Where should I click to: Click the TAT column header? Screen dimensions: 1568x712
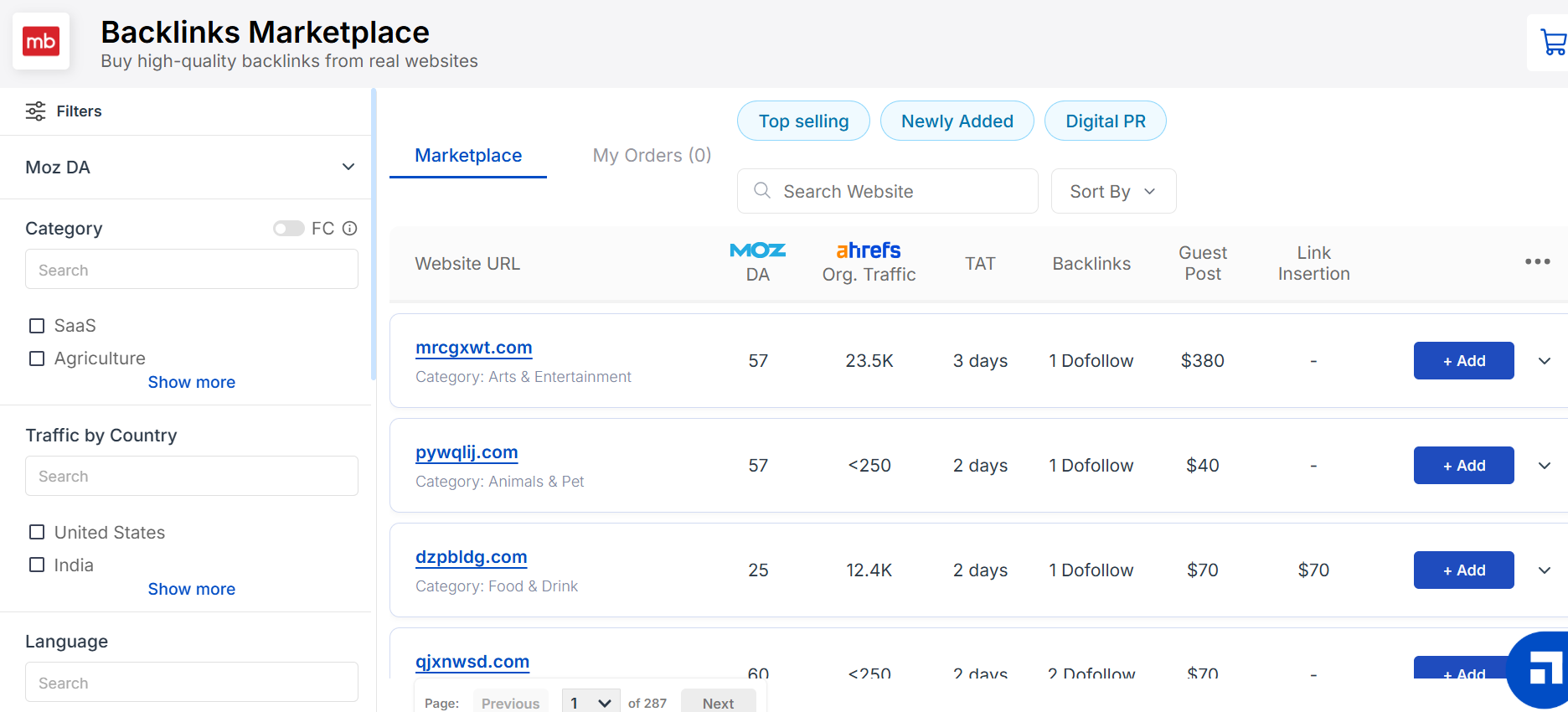pyautogui.click(x=980, y=264)
